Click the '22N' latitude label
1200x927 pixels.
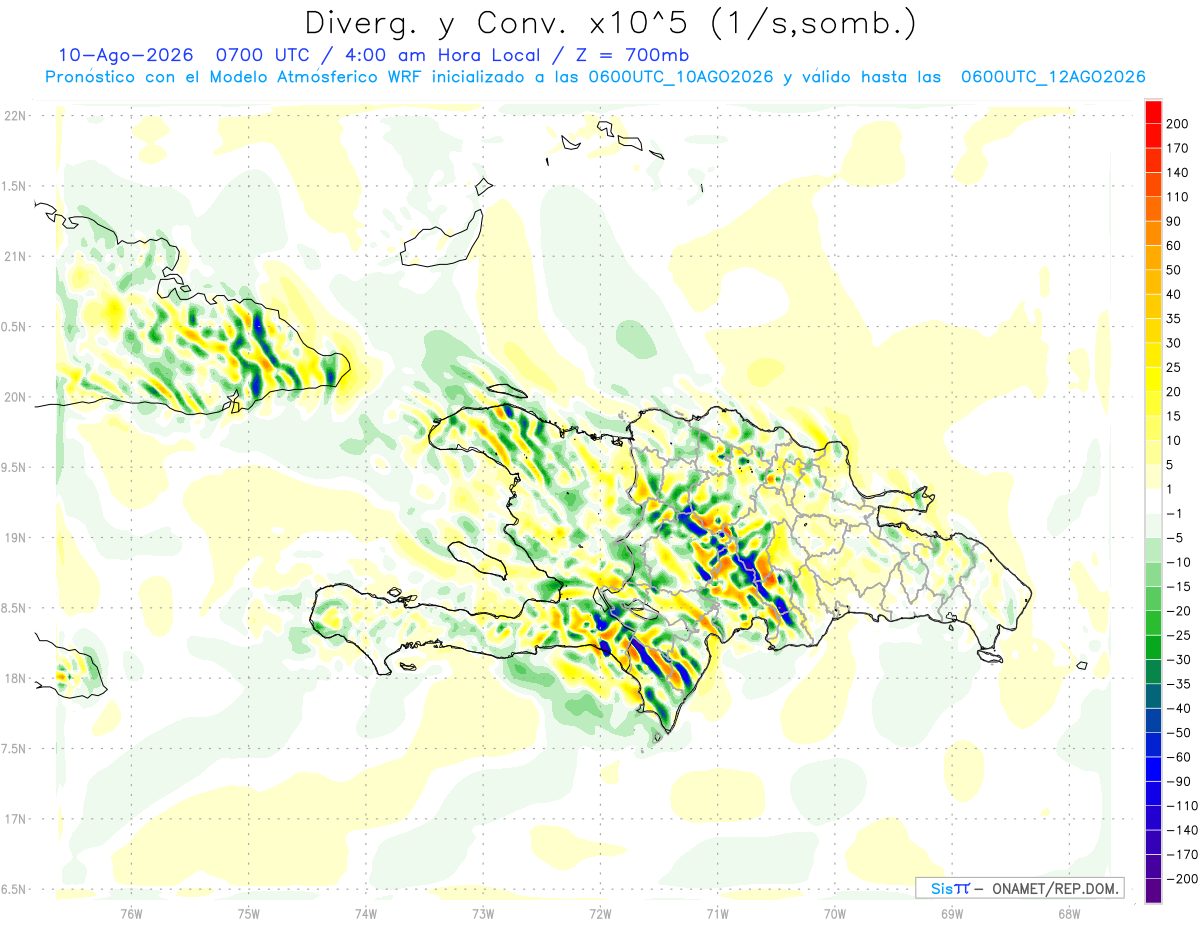[15, 116]
